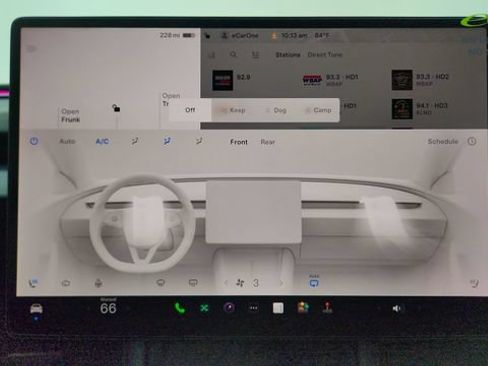Increase fan speed with right arrow
The width and height of the screenshot is (488, 366).
point(281,283)
